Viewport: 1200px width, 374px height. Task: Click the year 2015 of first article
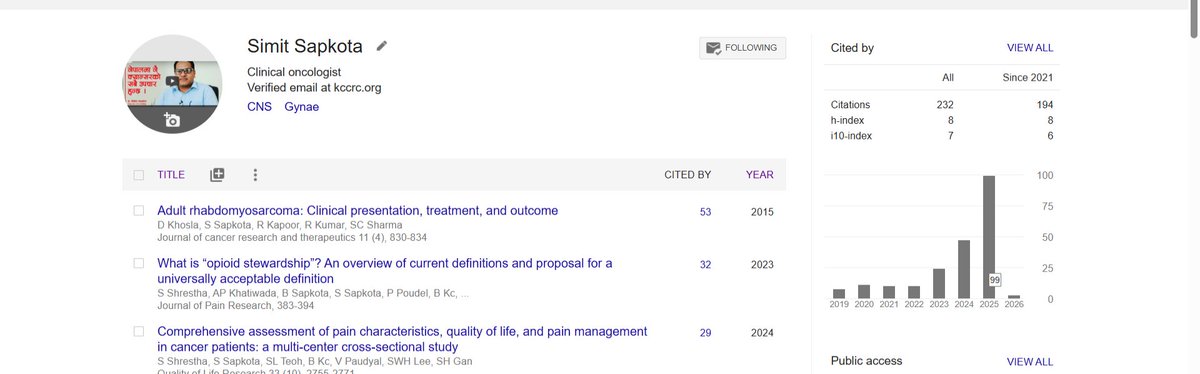[x=762, y=212]
